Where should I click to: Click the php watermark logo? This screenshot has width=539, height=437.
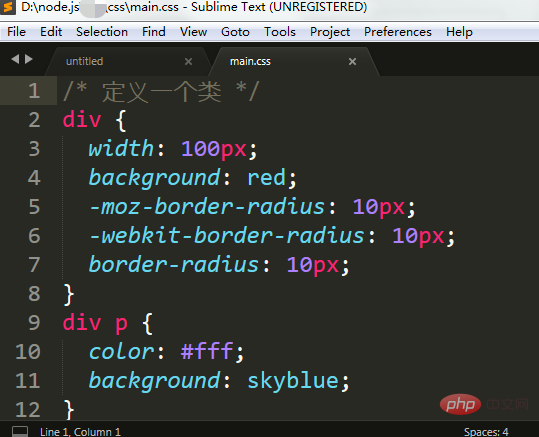[x=460, y=405]
